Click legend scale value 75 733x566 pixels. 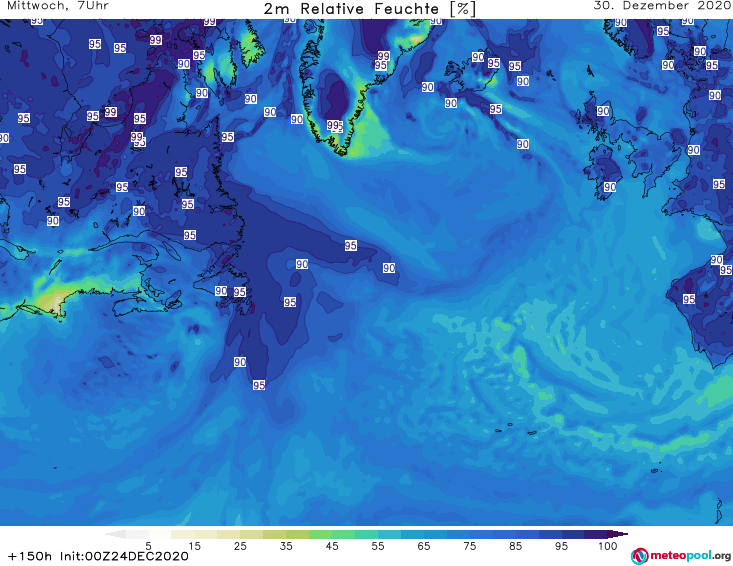(470, 546)
